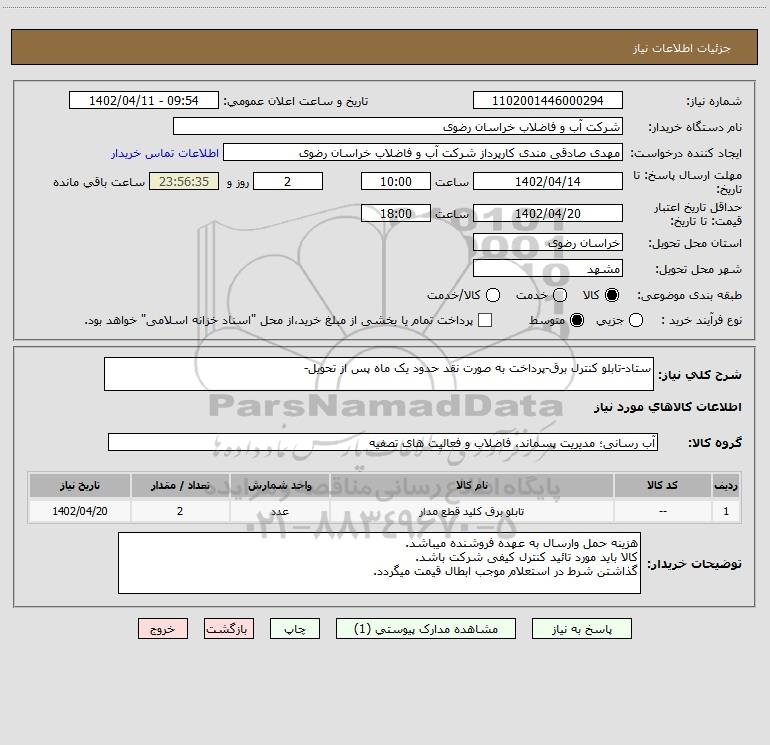Click the توضیحات خریدار text area

pos(379,563)
